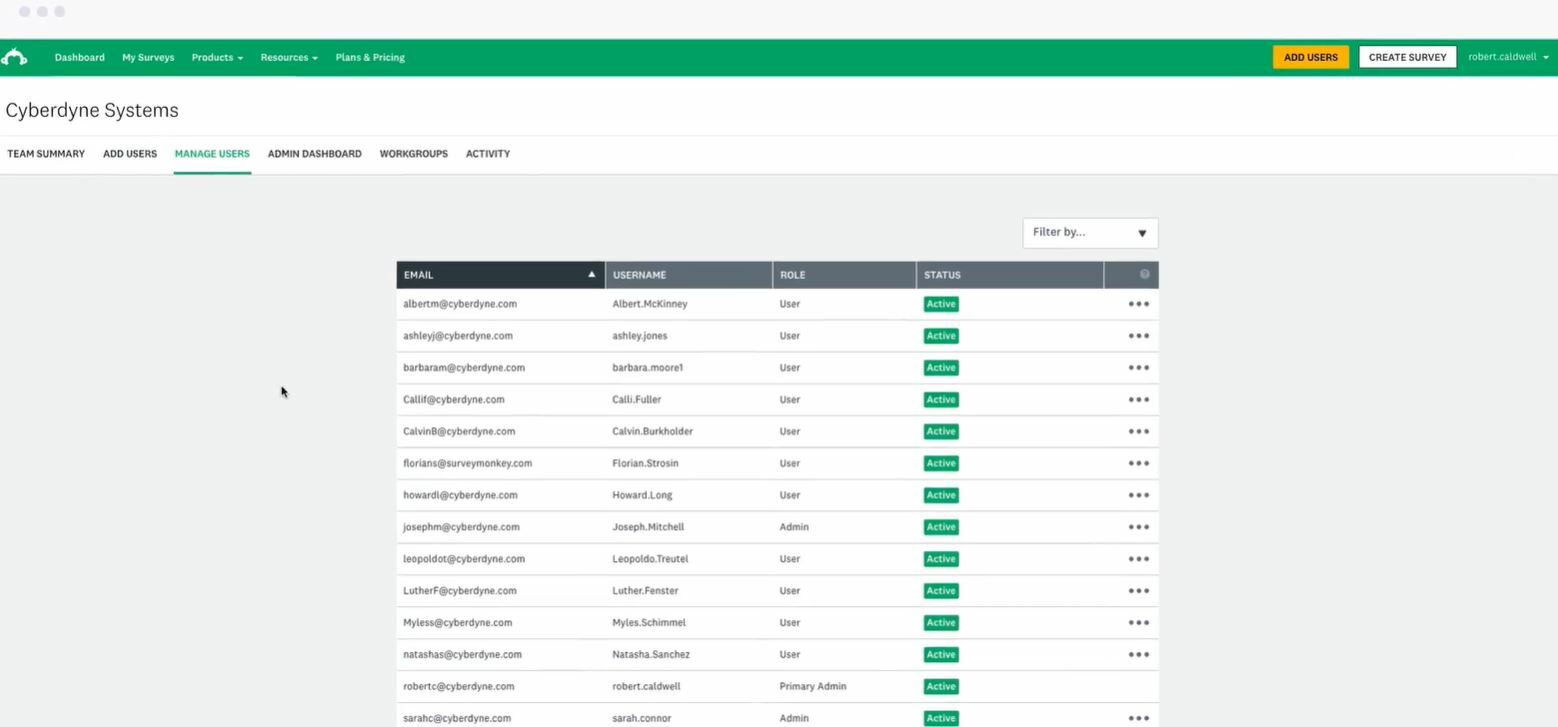The width and height of the screenshot is (1558, 727).
Task: Open the ellipsis menu for Florian.Strosin
Action: [1138, 463]
